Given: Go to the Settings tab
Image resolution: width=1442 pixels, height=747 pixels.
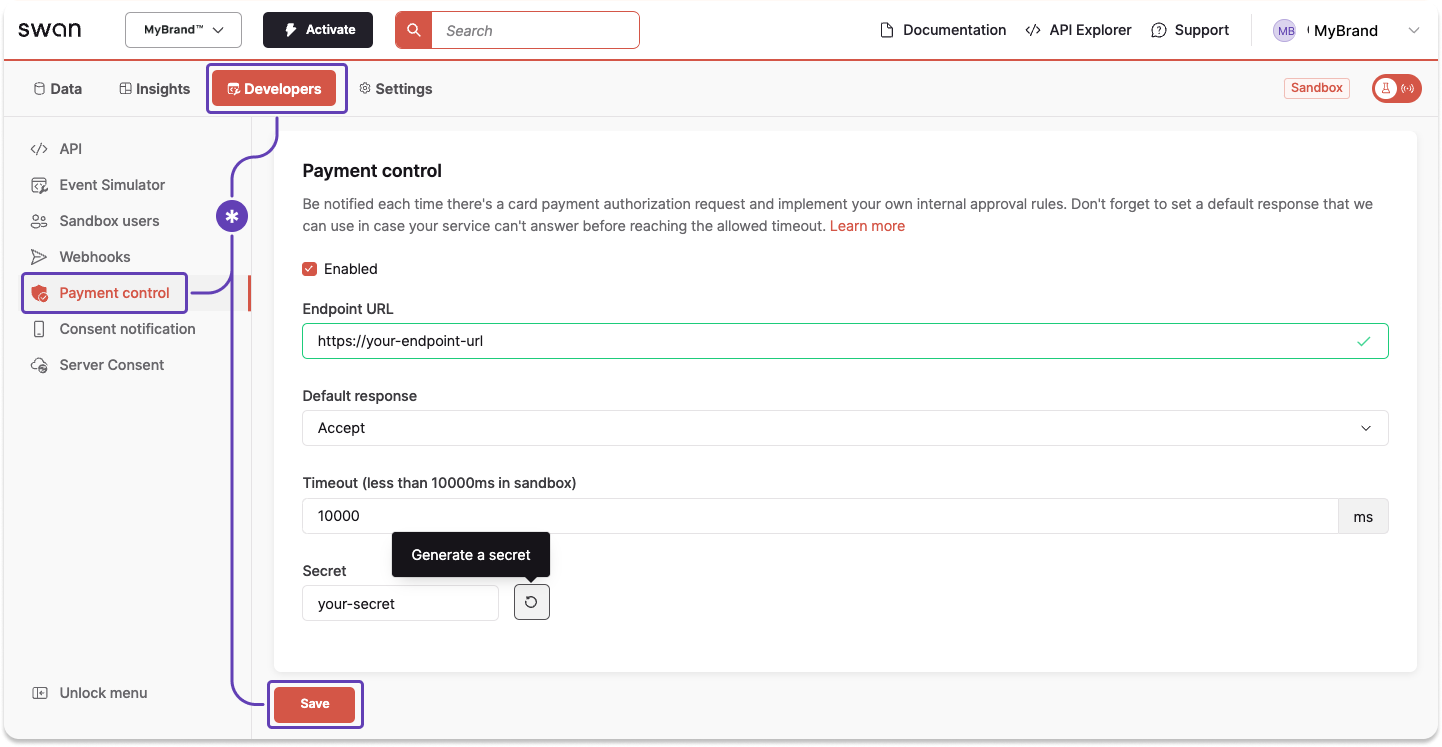Looking at the screenshot, I should point(395,88).
